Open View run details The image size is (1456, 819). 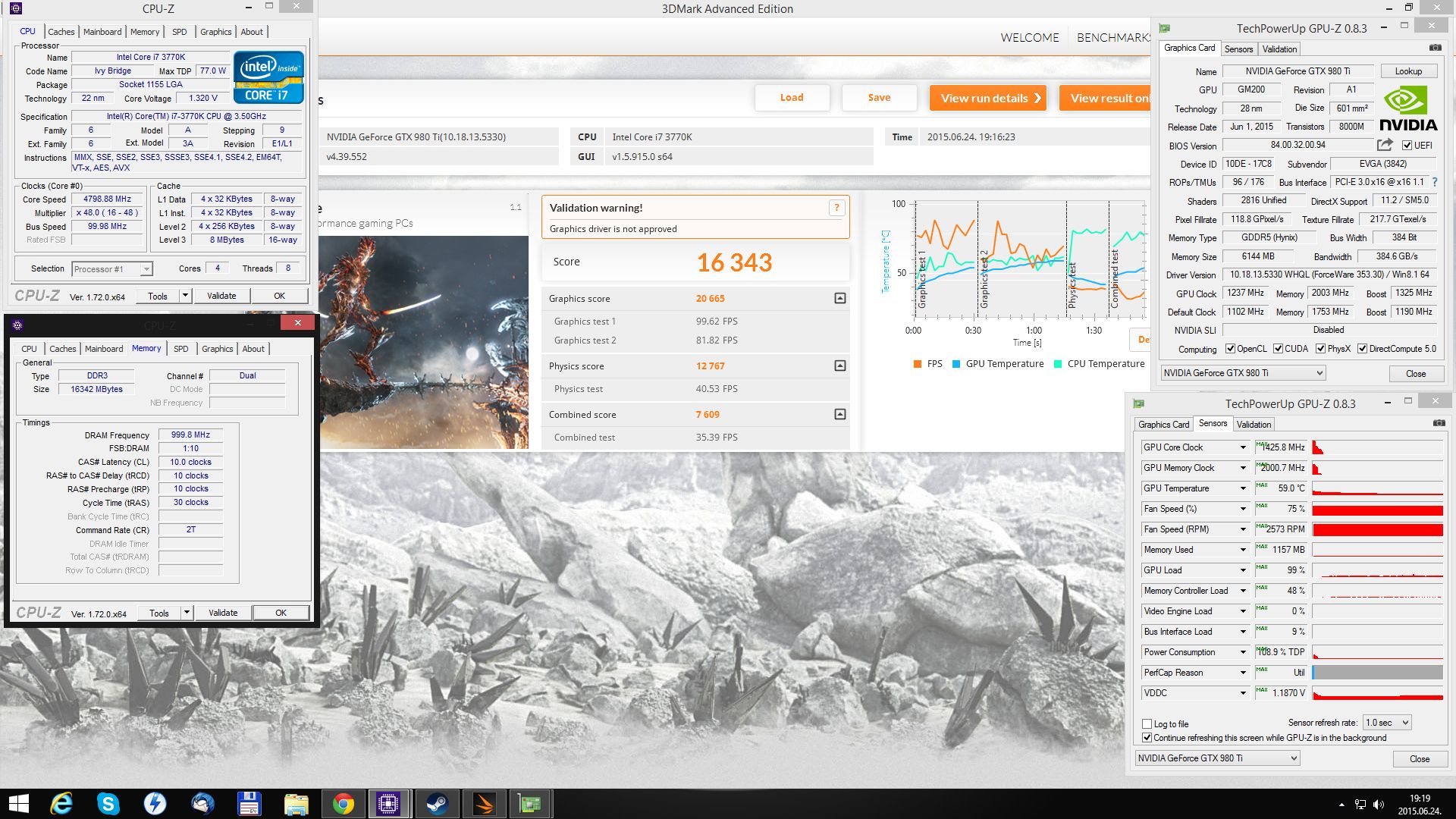pos(989,98)
